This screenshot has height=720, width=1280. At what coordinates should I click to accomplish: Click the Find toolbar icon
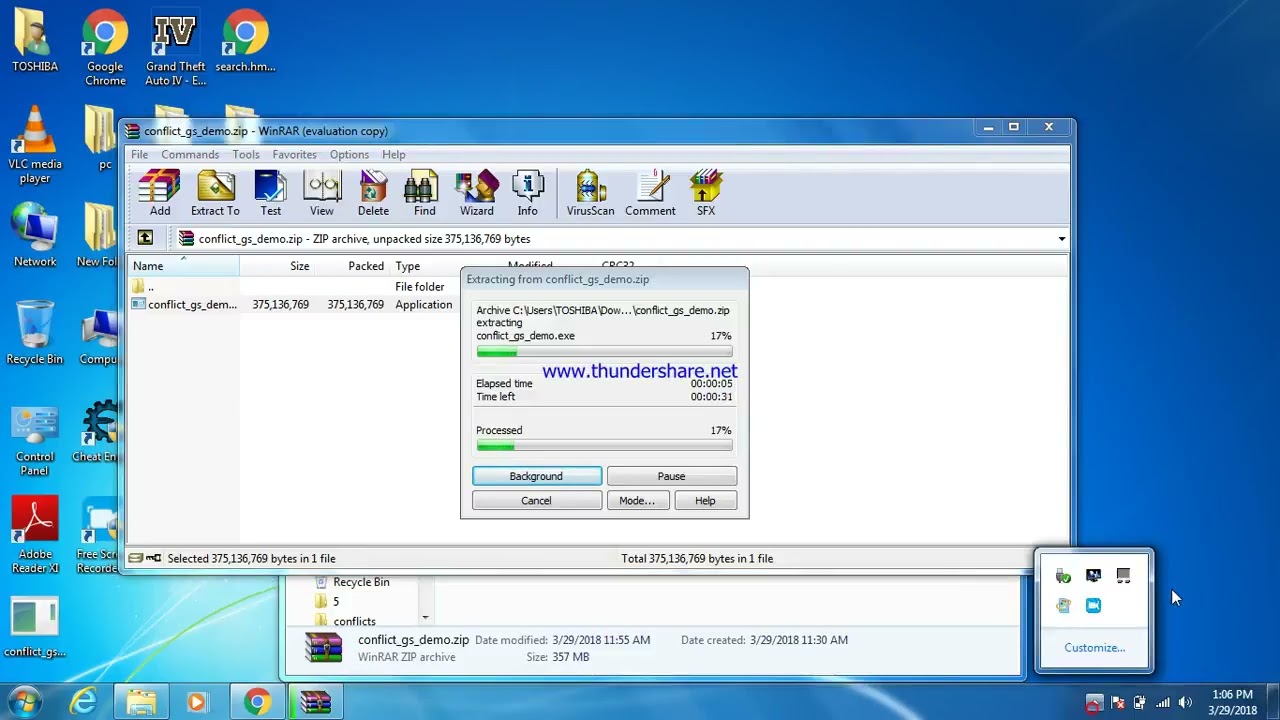pos(425,193)
